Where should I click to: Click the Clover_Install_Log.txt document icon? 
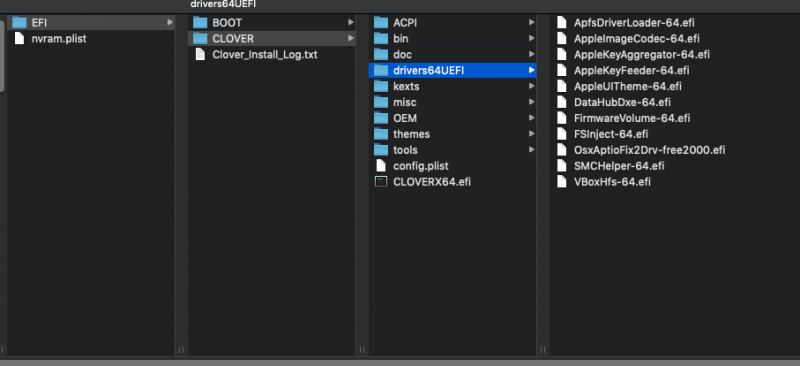click(x=201, y=54)
